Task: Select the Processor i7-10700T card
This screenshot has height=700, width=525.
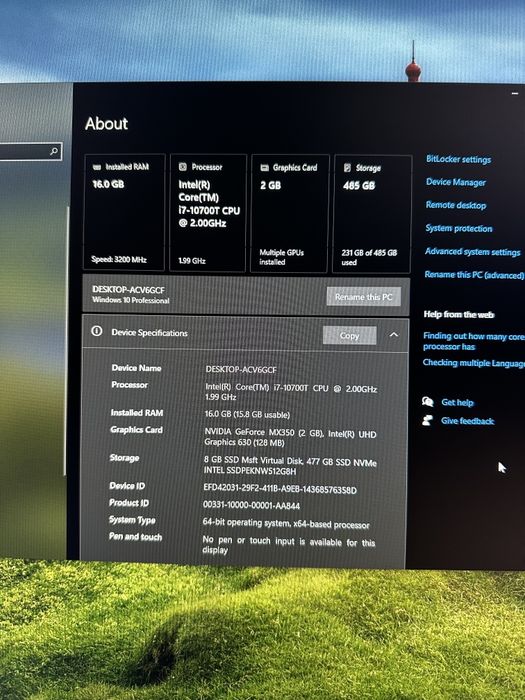Action: click(x=208, y=213)
